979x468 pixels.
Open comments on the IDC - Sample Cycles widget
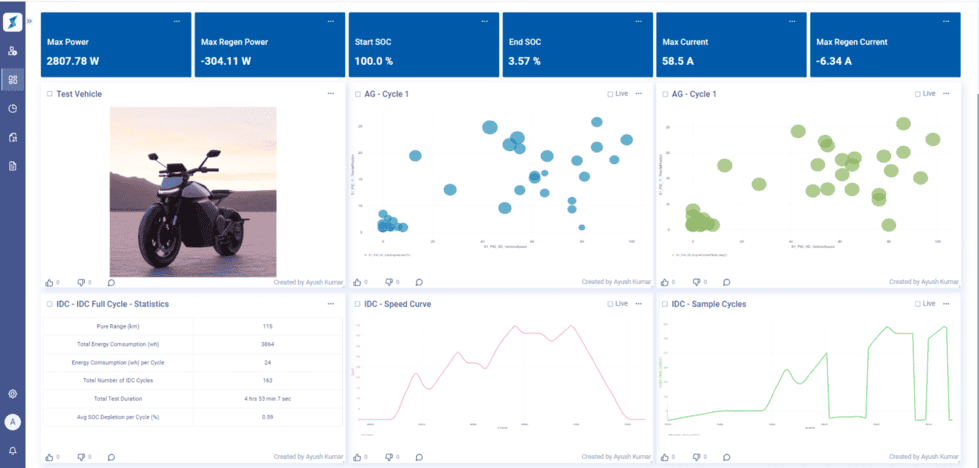click(727, 457)
